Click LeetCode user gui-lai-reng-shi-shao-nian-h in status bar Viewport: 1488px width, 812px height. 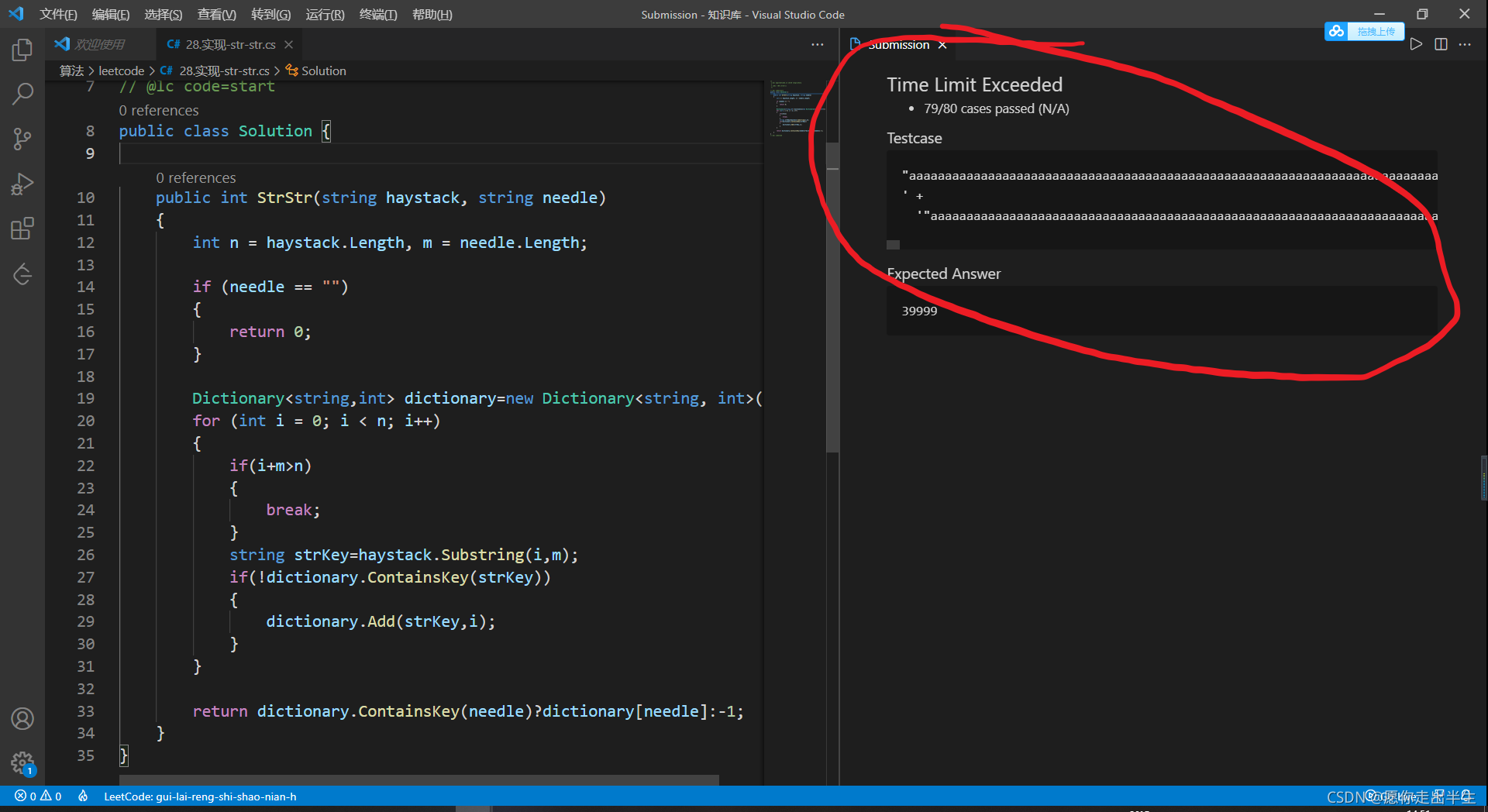pyautogui.click(x=200, y=797)
